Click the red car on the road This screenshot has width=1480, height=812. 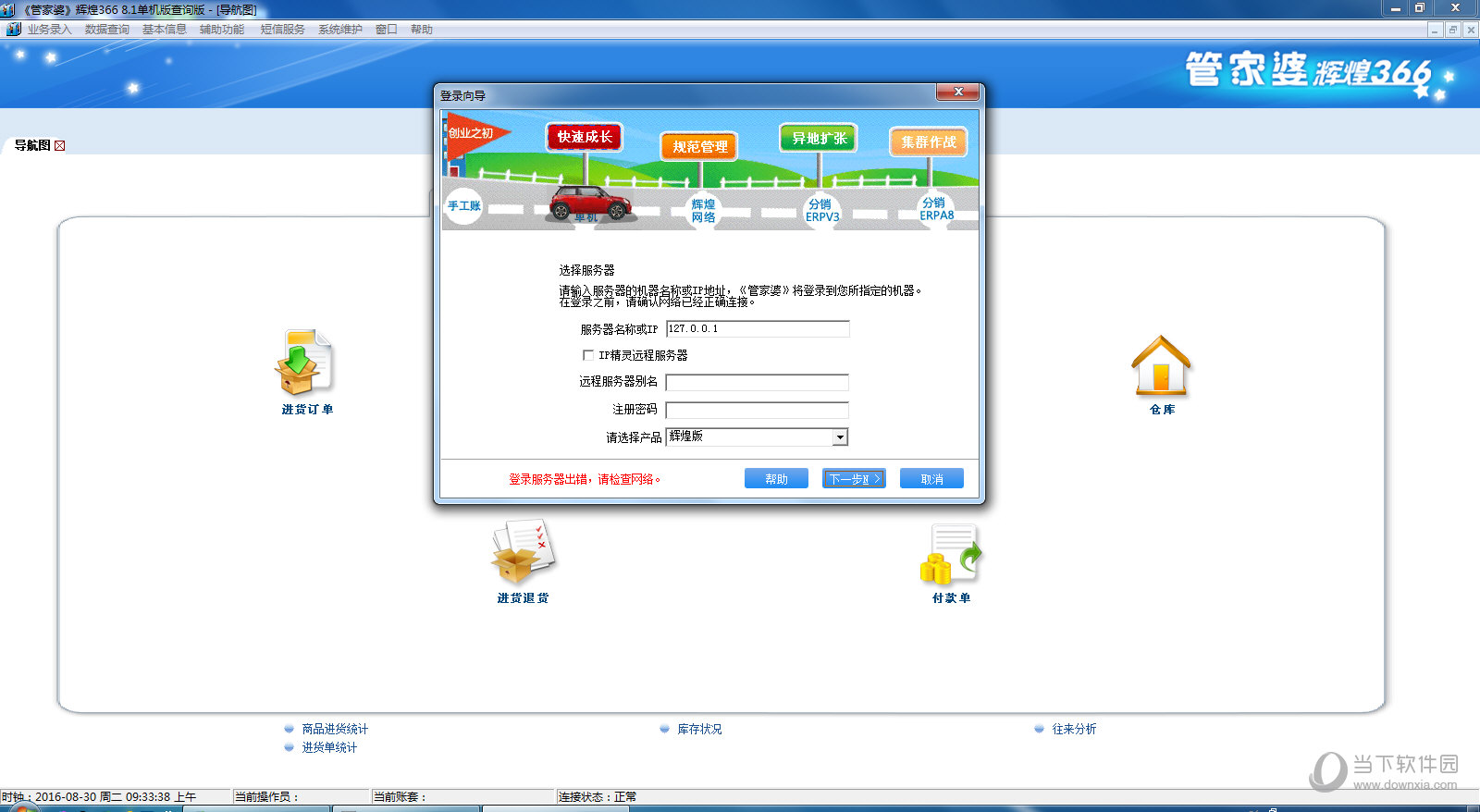click(590, 203)
